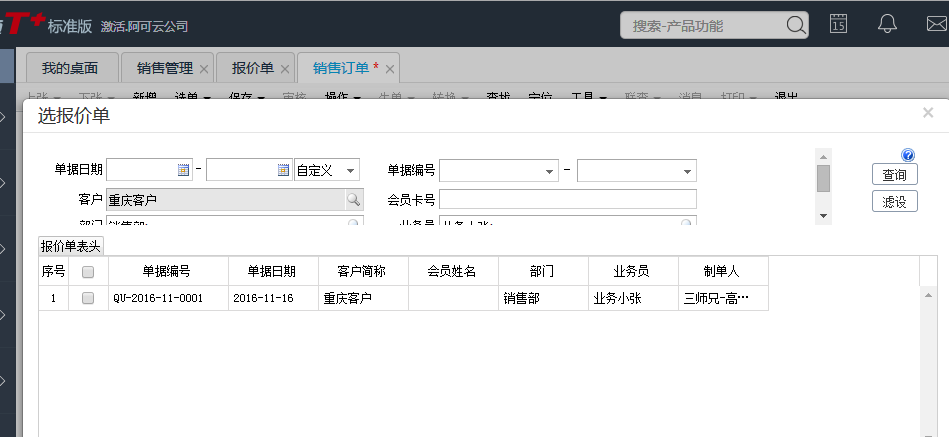Close the 选报价单 dialog

[928, 112]
